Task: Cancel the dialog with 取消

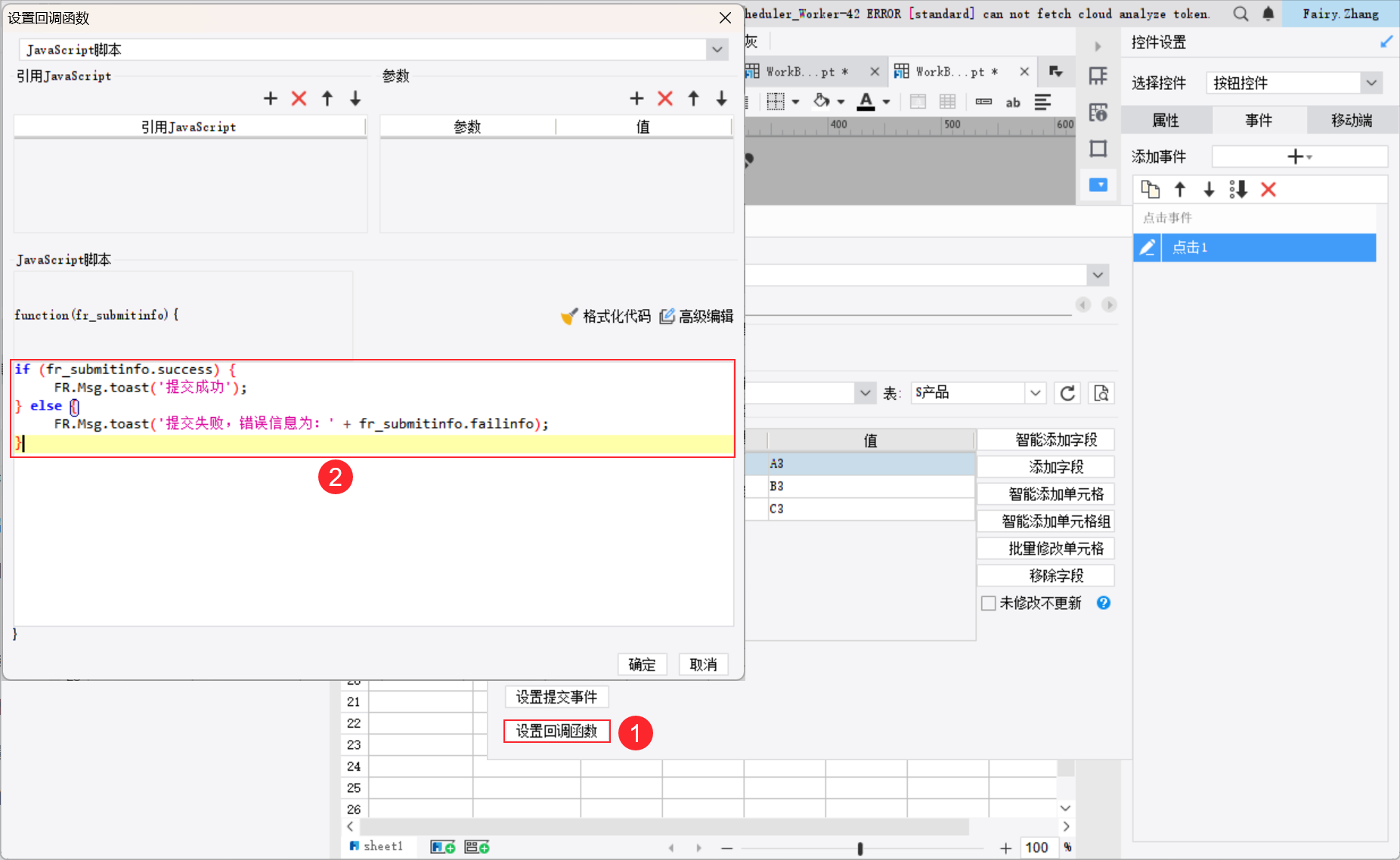Action: coord(703,664)
